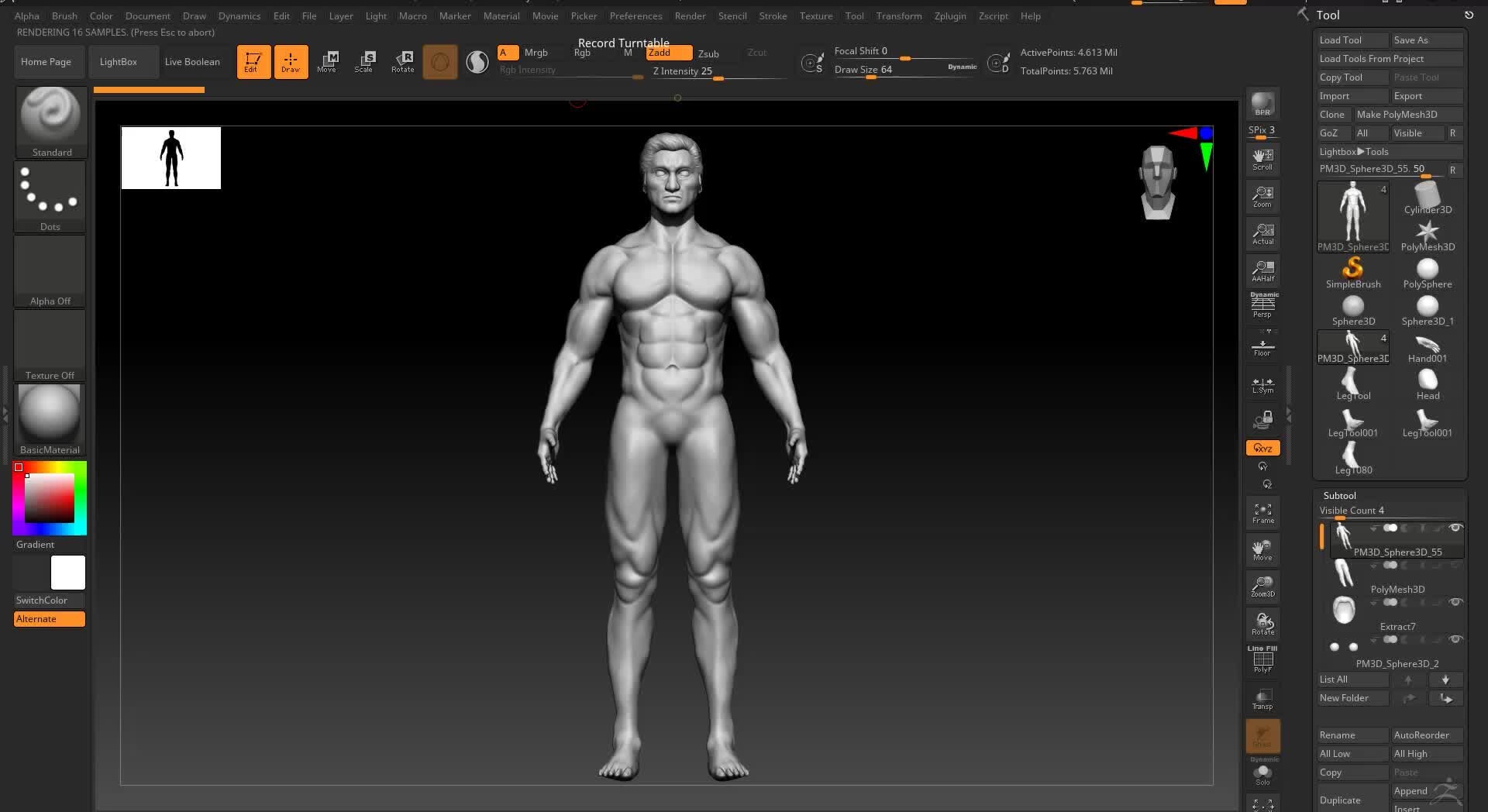Screen dimensions: 1488x812
Task: Open the Render menu
Action: [690, 15]
